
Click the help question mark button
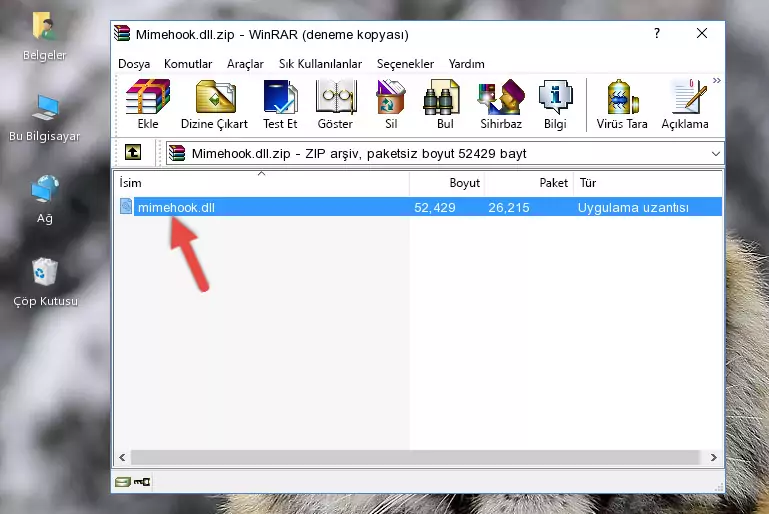[x=657, y=33]
